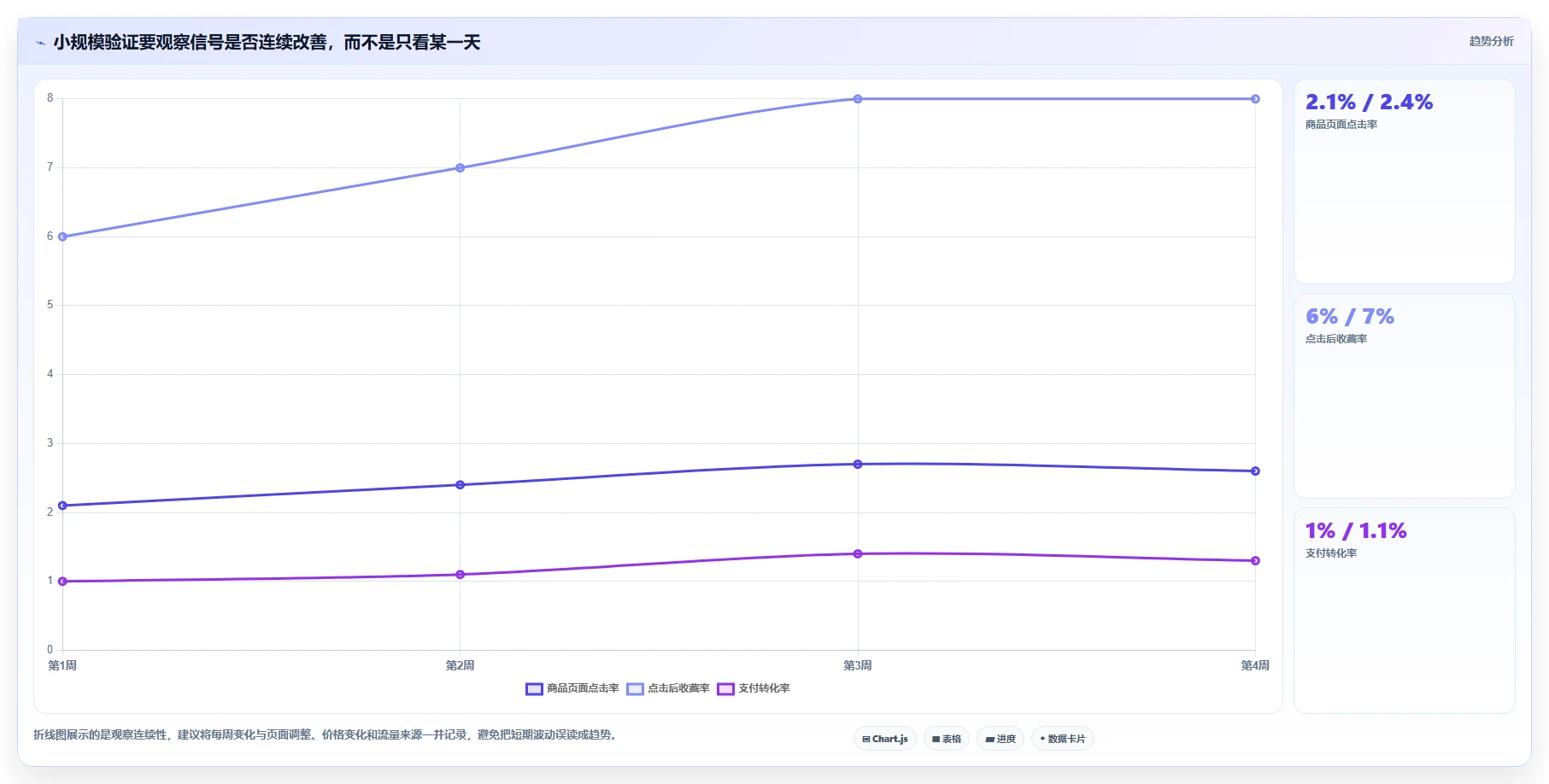This screenshot has width=1549, height=784.
Task: Select 支付转化率 data point at 第1周
Action: click(62, 582)
